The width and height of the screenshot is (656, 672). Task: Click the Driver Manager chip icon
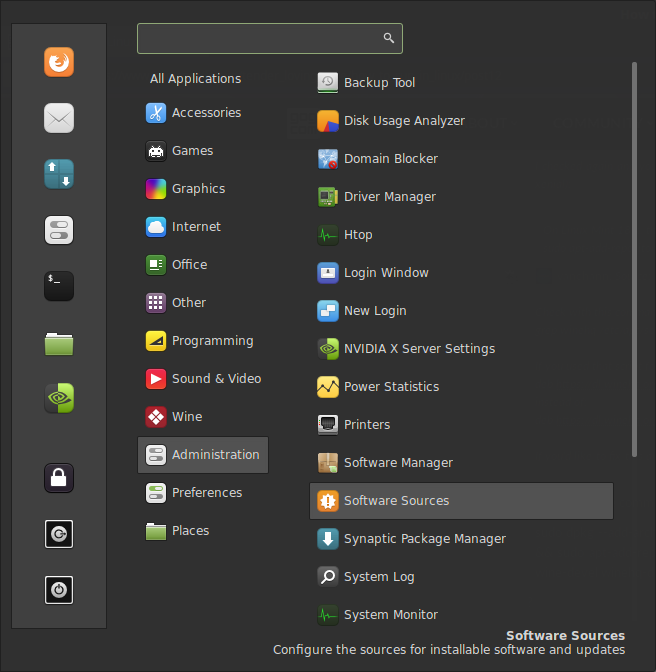pos(328,197)
